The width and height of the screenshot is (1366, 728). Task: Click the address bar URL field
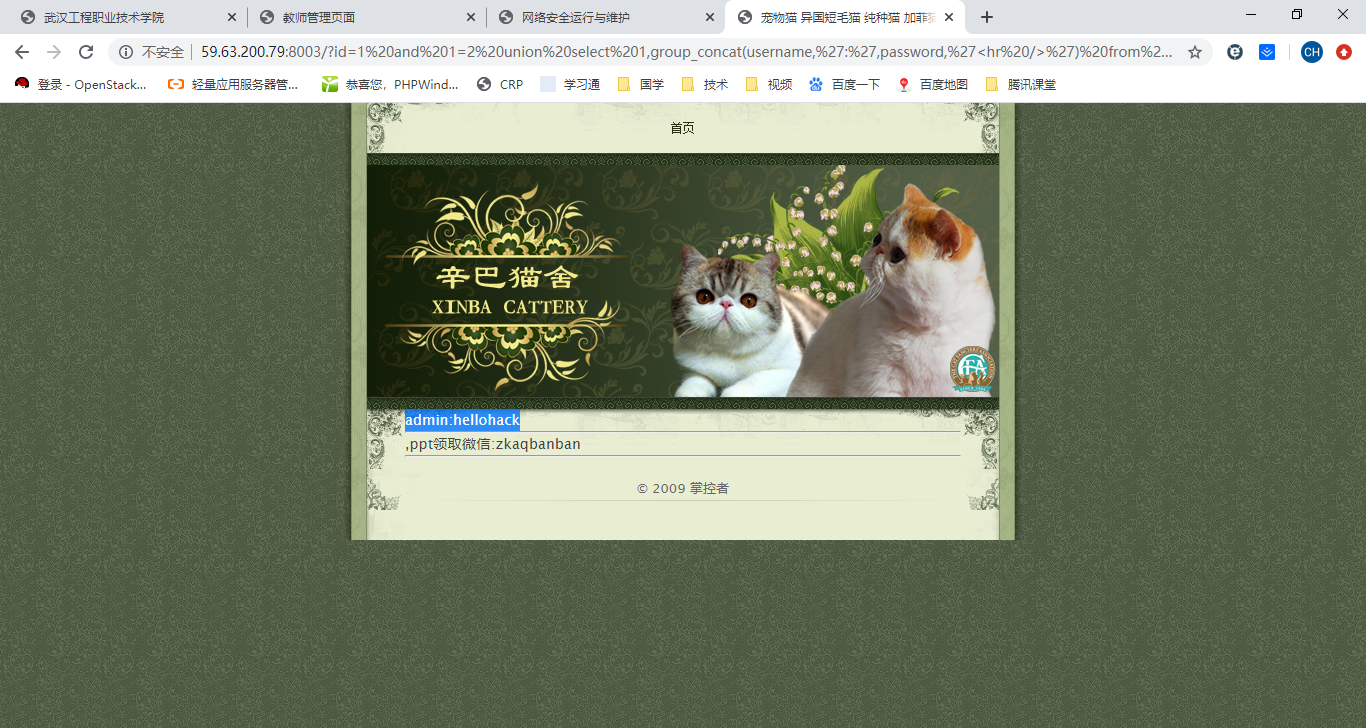[686, 52]
